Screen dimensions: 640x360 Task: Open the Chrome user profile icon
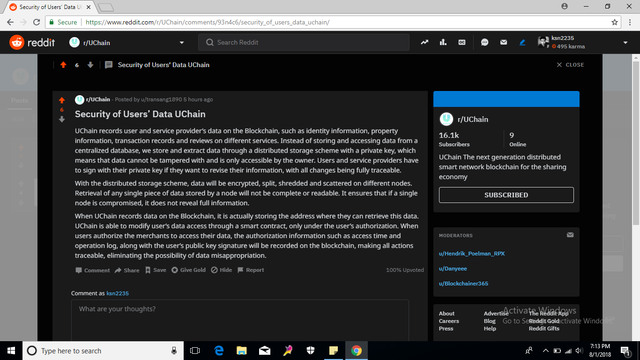[x=564, y=6]
